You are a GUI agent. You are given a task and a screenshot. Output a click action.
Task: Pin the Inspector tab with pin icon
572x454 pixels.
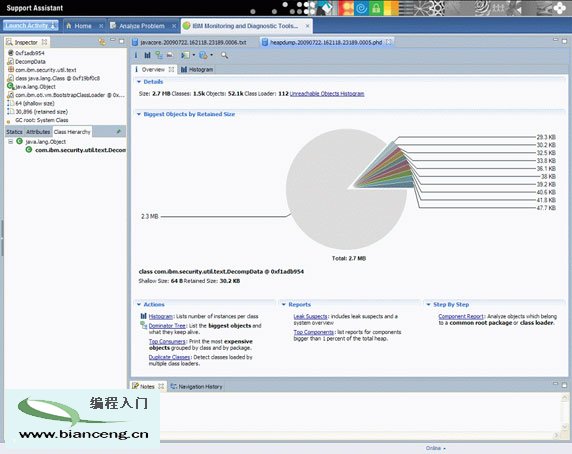(x=119, y=131)
